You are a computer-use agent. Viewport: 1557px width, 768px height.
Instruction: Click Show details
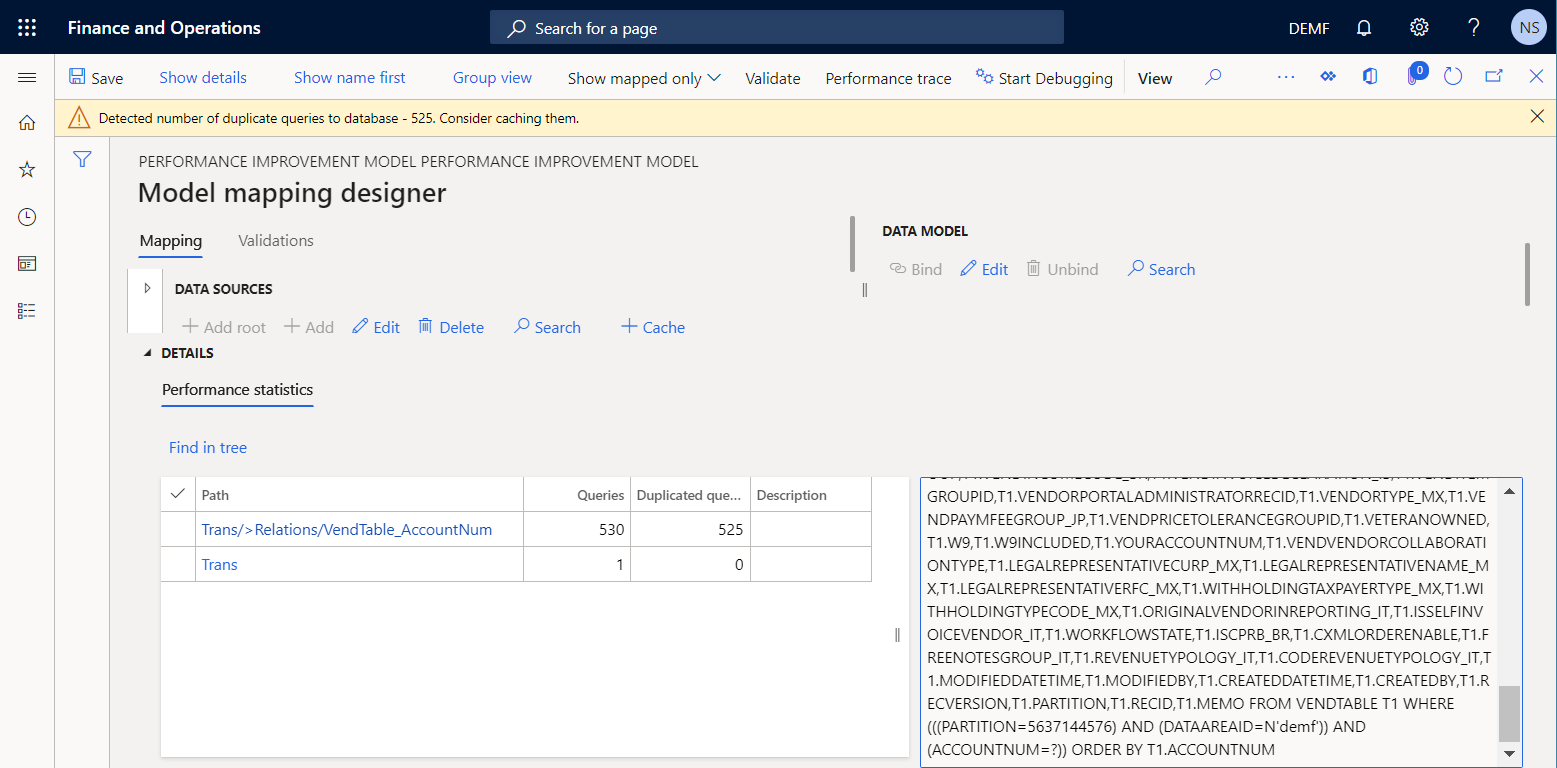[x=203, y=78]
